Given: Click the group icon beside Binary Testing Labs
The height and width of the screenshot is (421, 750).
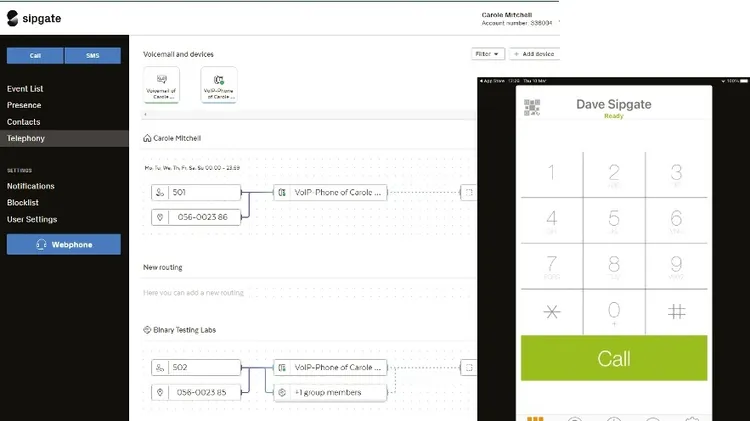Looking at the screenshot, I should pyautogui.click(x=147, y=330).
